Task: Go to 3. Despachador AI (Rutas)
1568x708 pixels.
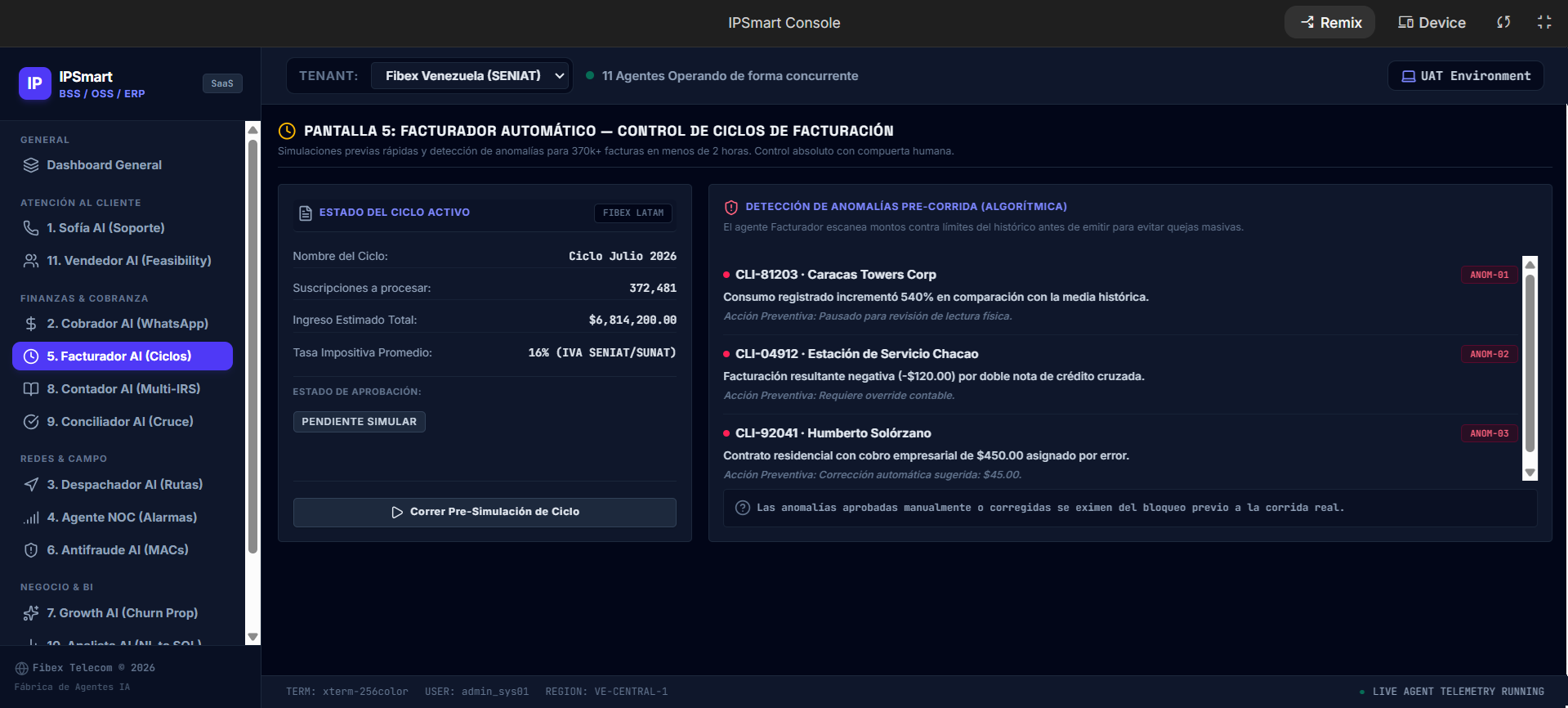Action: point(123,485)
